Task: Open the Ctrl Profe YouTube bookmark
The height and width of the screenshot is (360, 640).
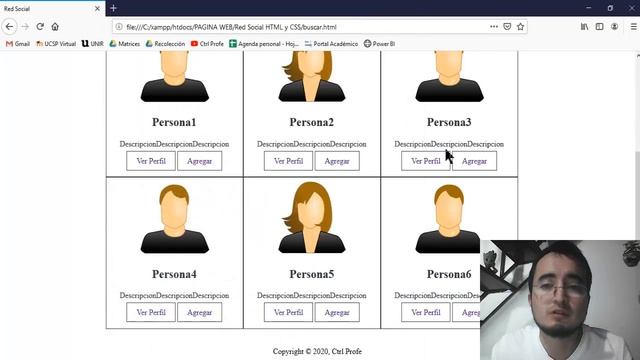Action: coord(207,44)
